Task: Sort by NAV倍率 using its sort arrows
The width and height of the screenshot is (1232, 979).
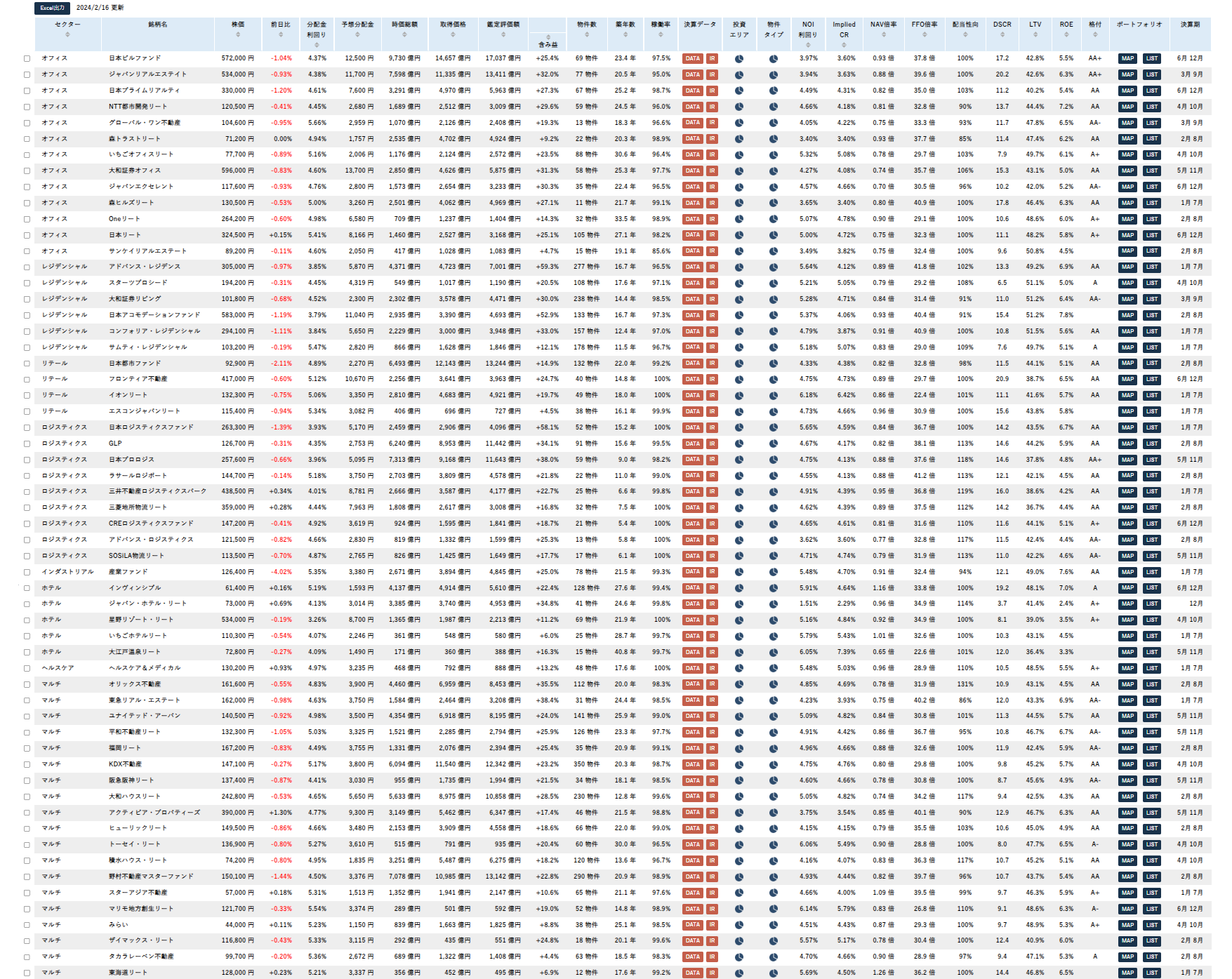Action: tap(883, 34)
